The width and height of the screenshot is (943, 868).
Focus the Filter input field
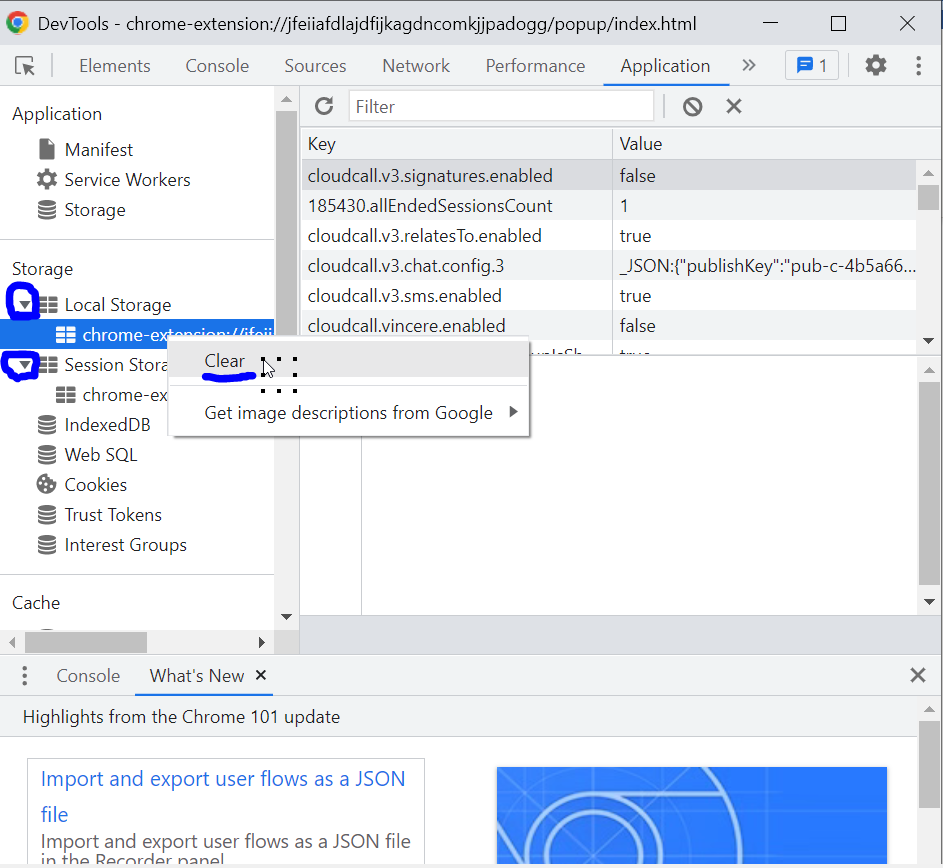coord(501,106)
